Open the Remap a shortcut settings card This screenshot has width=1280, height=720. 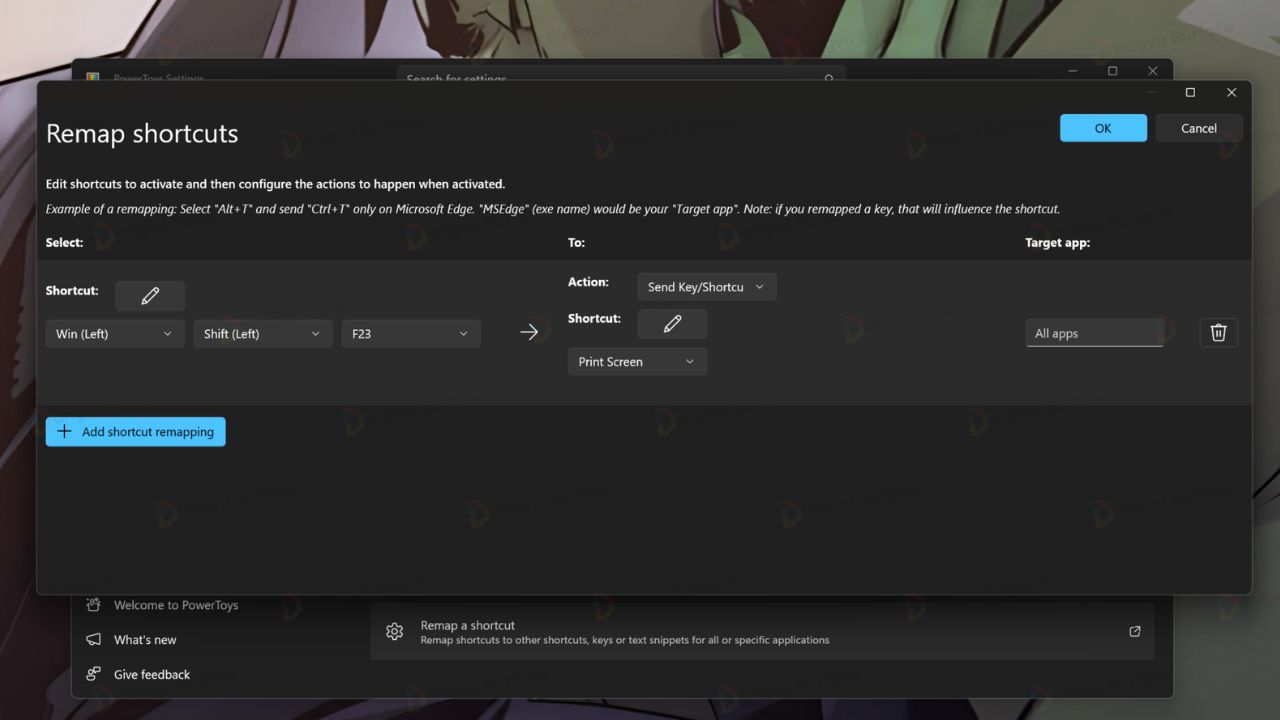pos(762,632)
